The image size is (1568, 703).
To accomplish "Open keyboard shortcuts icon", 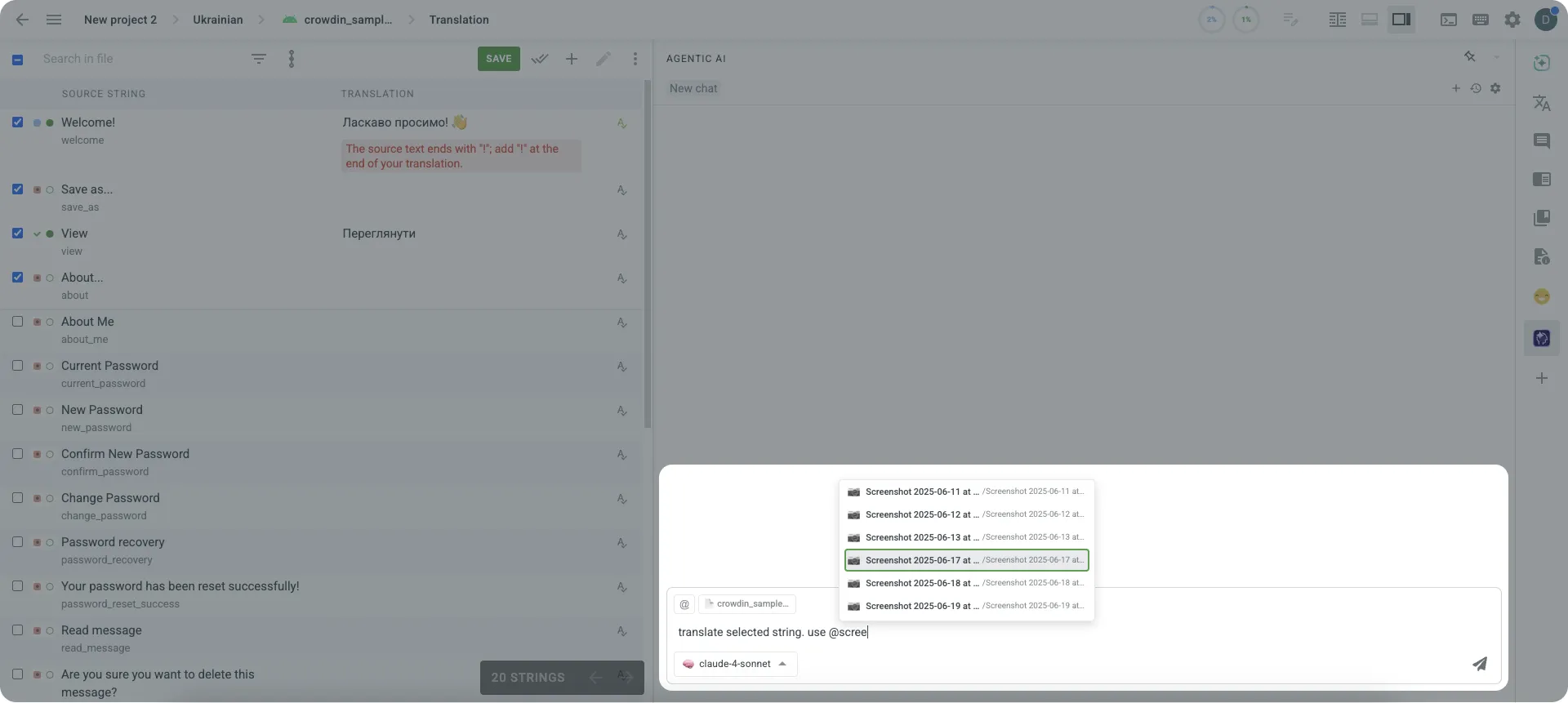I will point(1480,20).
